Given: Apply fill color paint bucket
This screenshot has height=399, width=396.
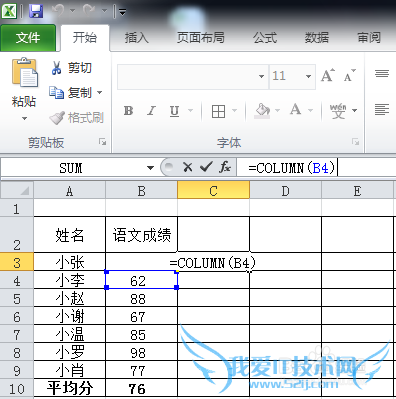Looking at the screenshot, I should click(262, 110).
